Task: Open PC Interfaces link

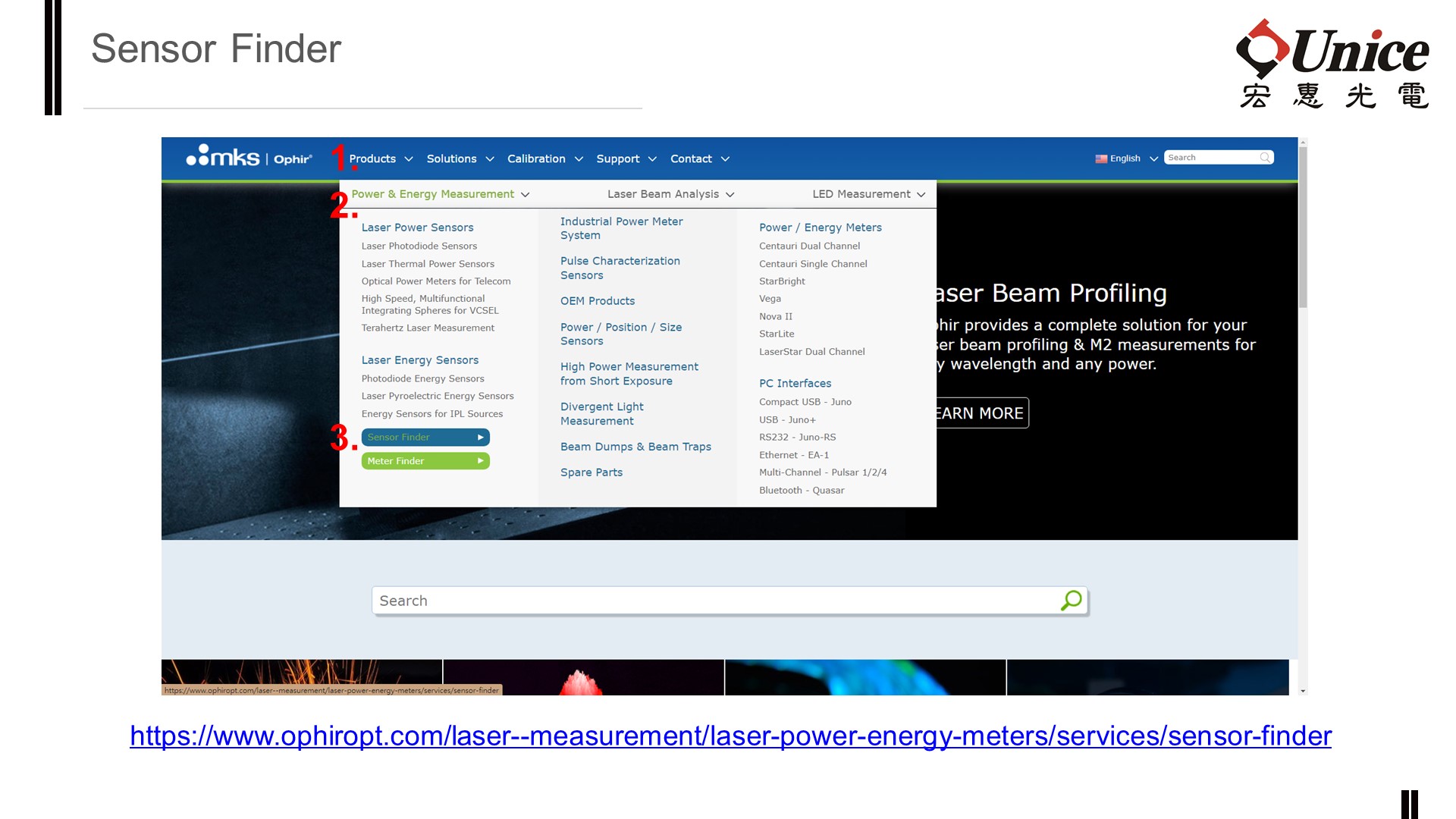Action: (x=795, y=384)
